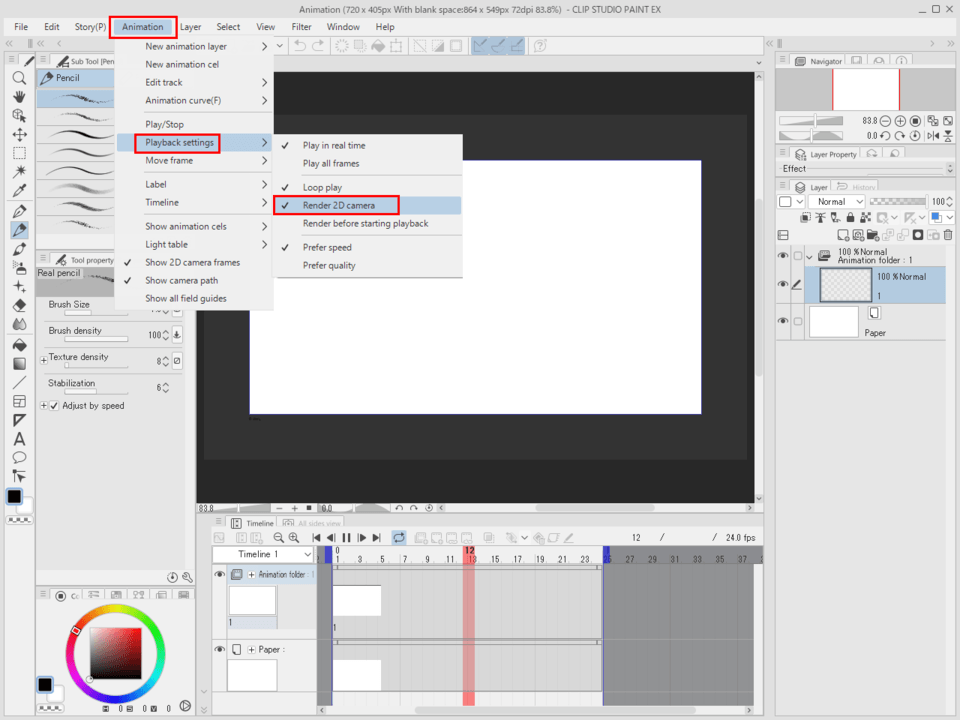
Task: Select the Move layer tool
Action: [x=19, y=135]
